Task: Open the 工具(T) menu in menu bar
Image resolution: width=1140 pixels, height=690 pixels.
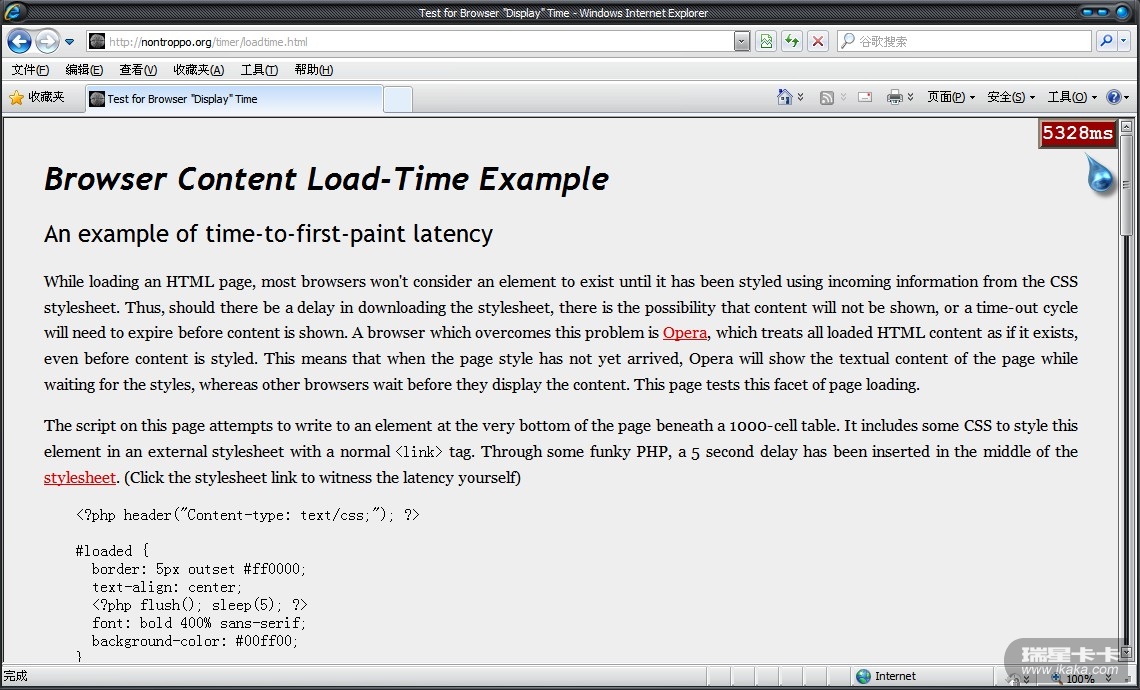Action: (259, 70)
